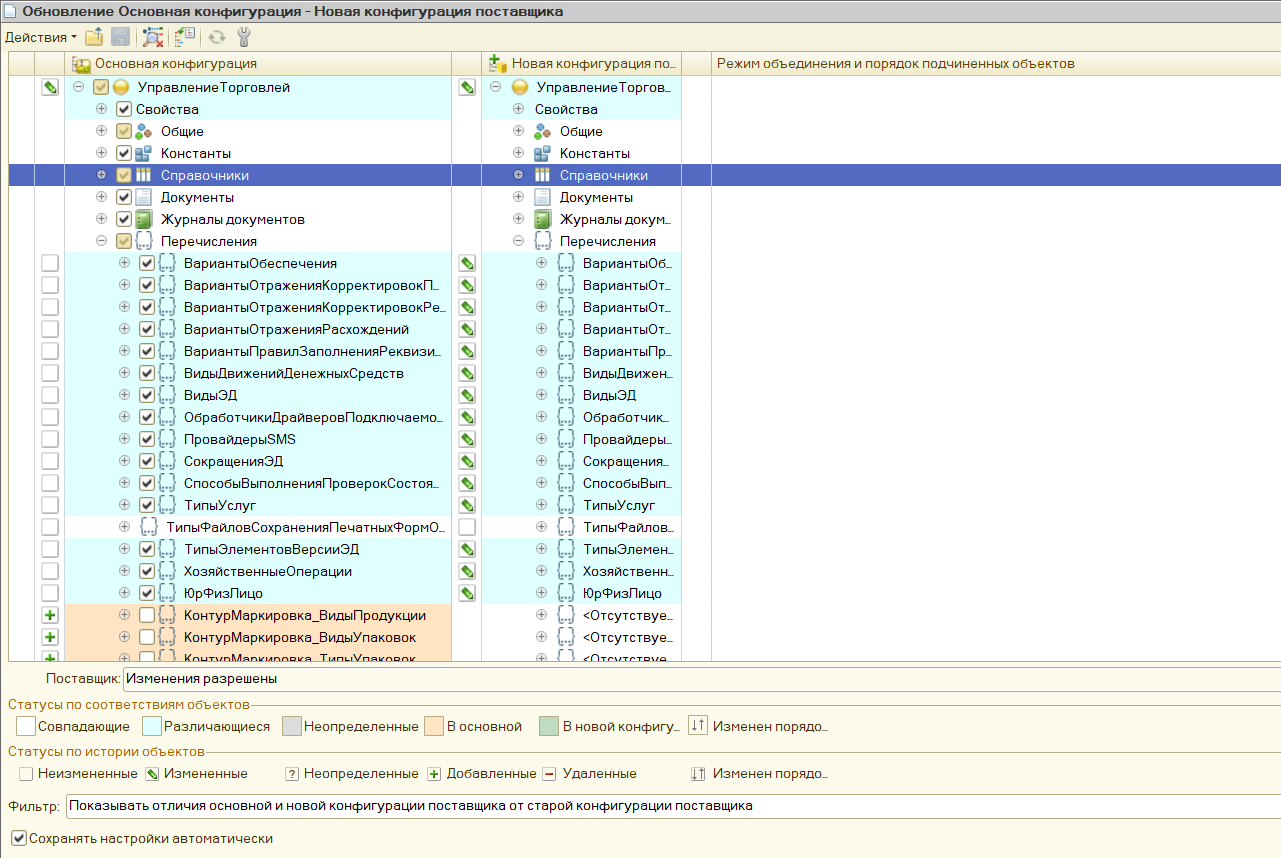Image resolution: width=1281 pixels, height=858 pixels.
Task: Expand the ТипыЭлементовВерсииЭД enumeration node
Action: 124,549
